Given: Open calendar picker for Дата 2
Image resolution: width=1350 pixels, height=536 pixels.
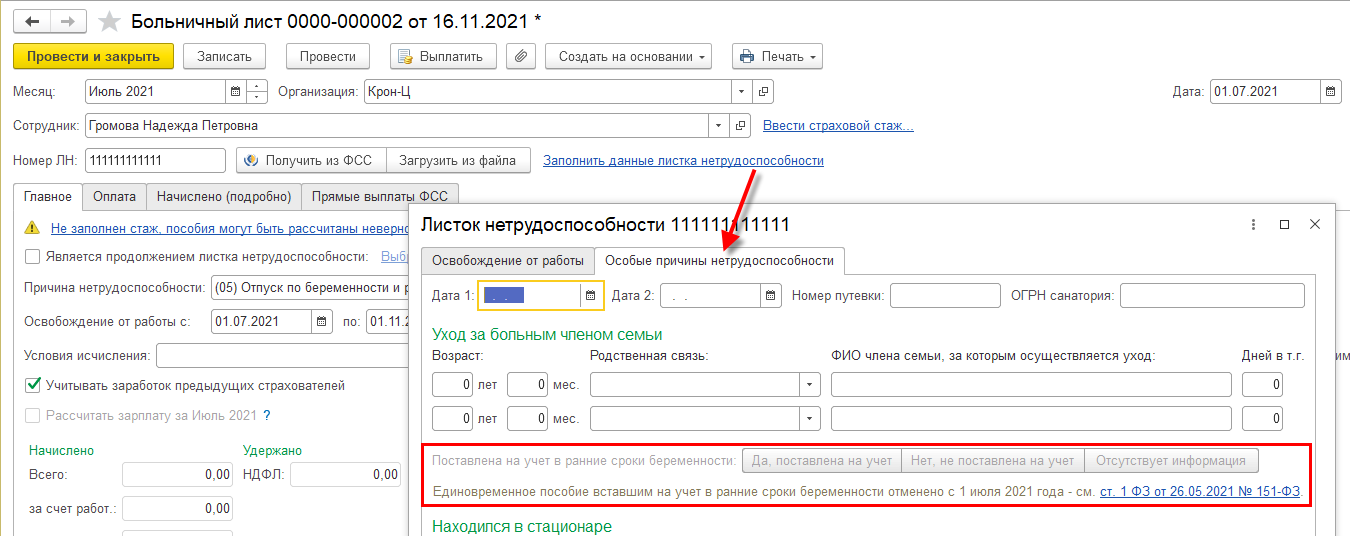Looking at the screenshot, I should pos(771,295).
